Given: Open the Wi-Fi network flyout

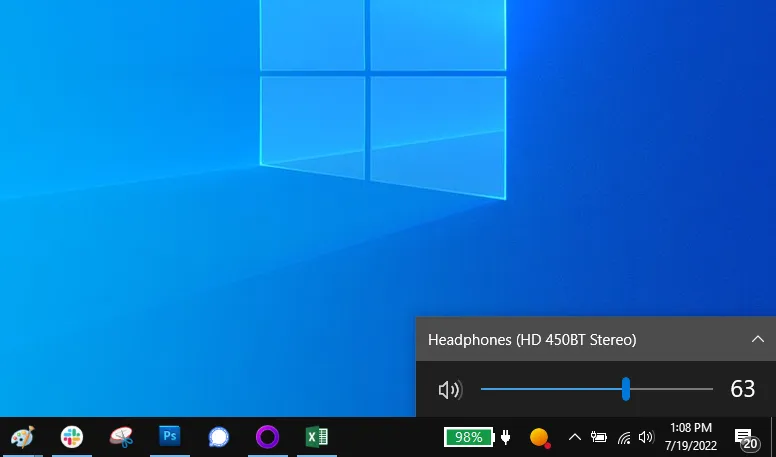Looking at the screenshot, I should [x=623, y=437].
